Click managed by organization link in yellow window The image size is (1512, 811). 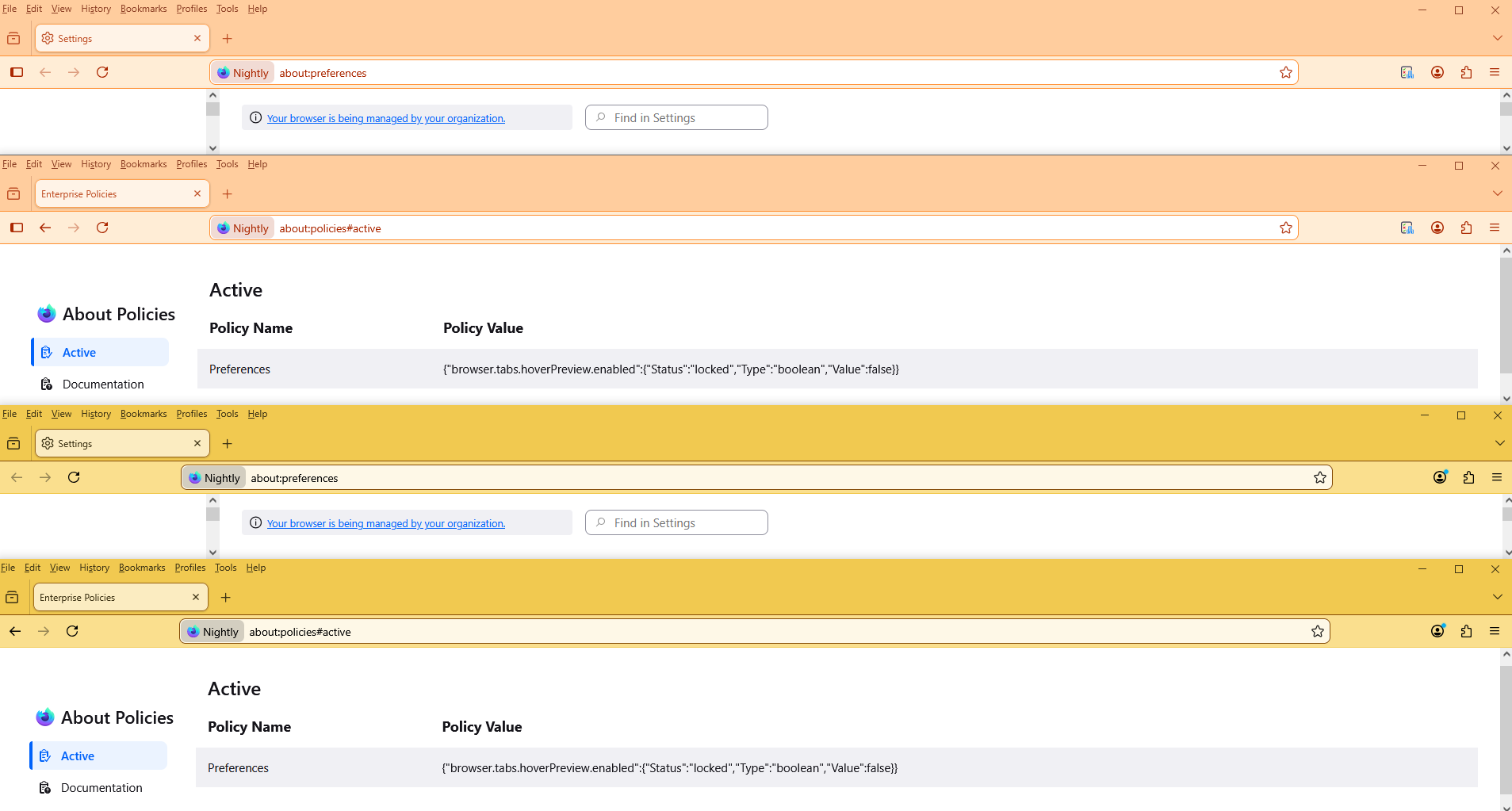(x=385, y=523)
